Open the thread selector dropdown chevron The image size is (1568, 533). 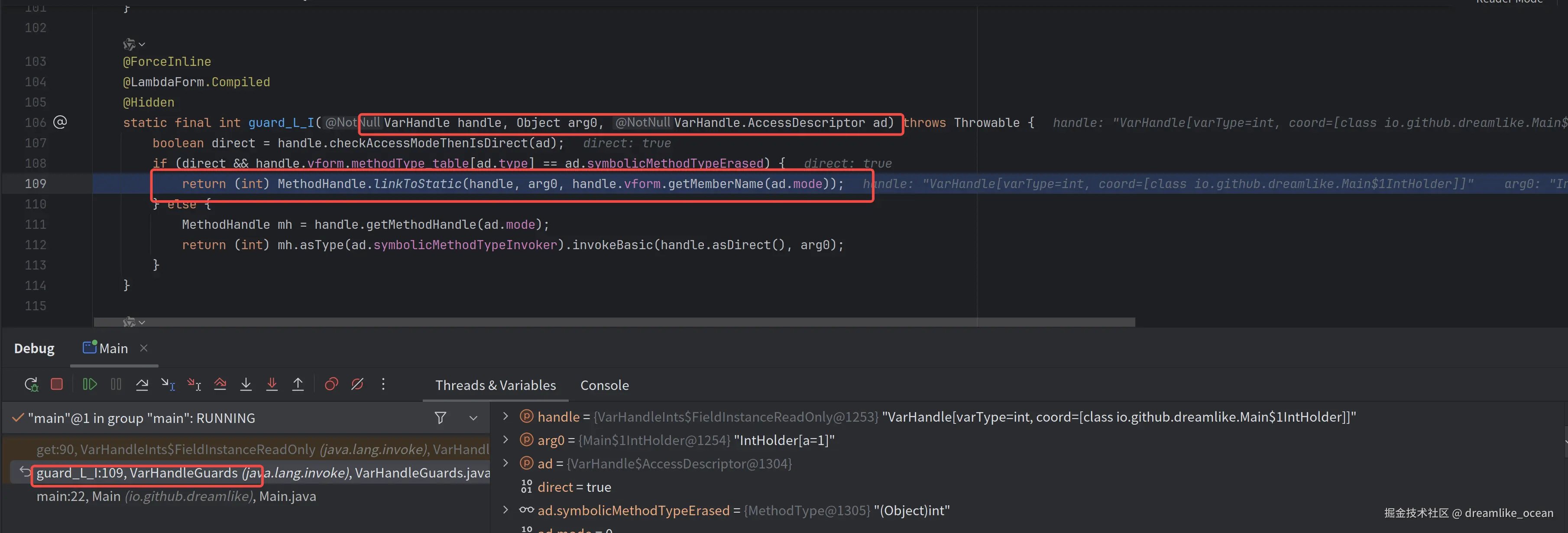tap(473, 419)
